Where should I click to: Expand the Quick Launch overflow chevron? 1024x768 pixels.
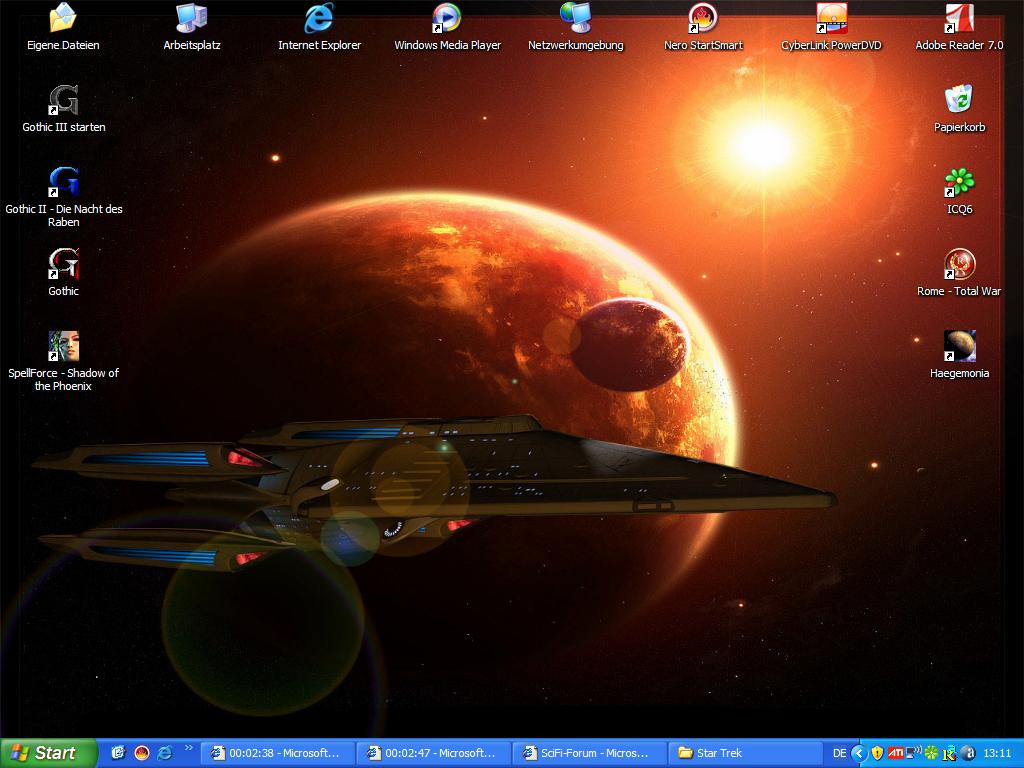click(x=188, y=748)
